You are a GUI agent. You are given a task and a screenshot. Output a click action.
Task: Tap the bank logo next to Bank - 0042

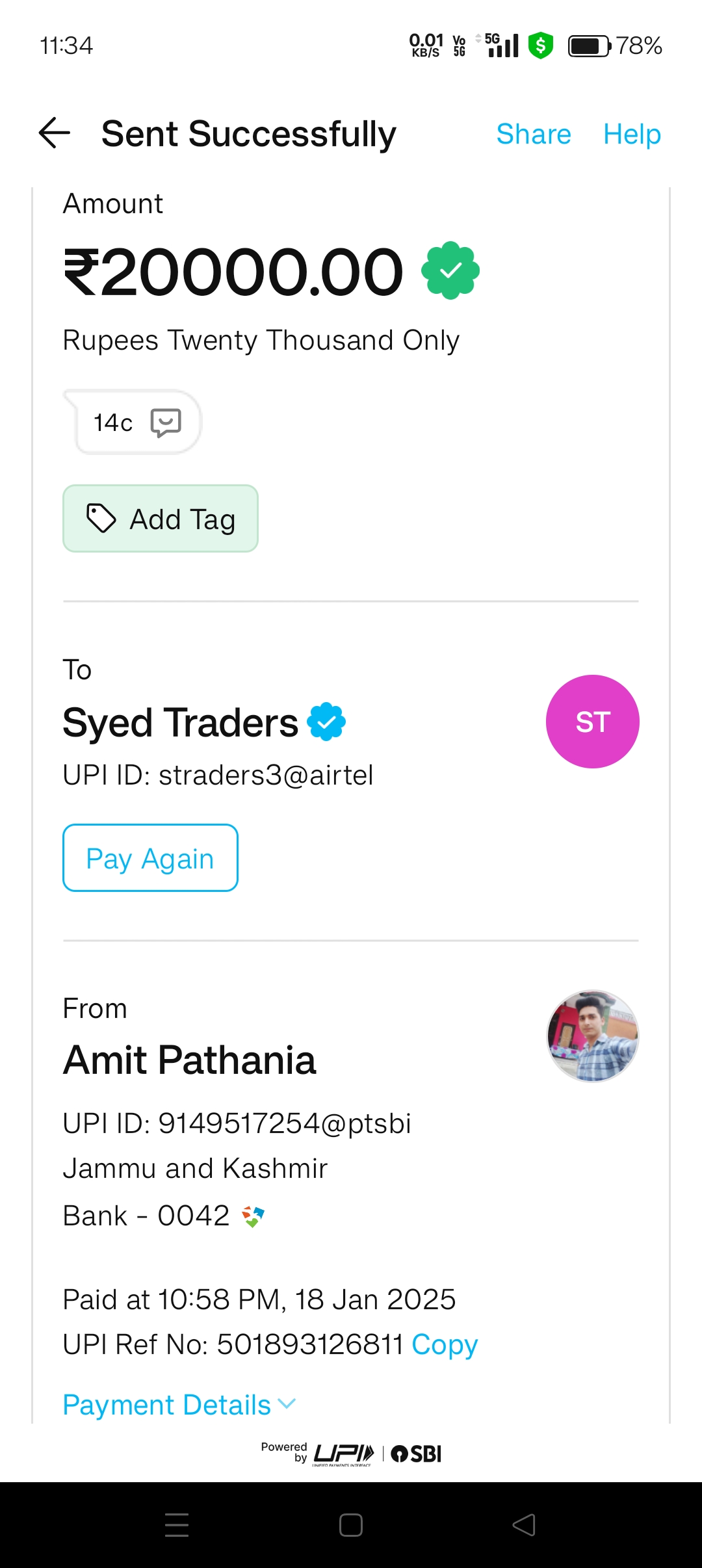(253, 1216)
